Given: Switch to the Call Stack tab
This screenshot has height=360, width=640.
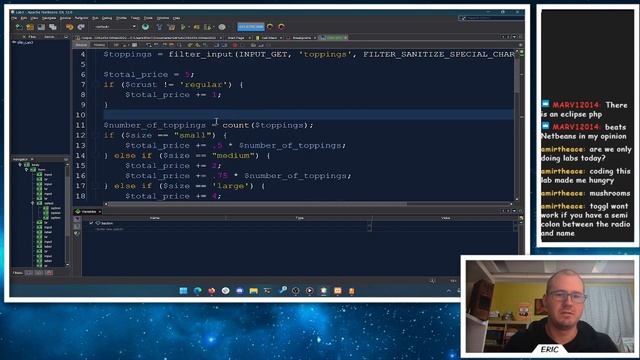Looking at the screenshot, I should click(x=269, y=38).
